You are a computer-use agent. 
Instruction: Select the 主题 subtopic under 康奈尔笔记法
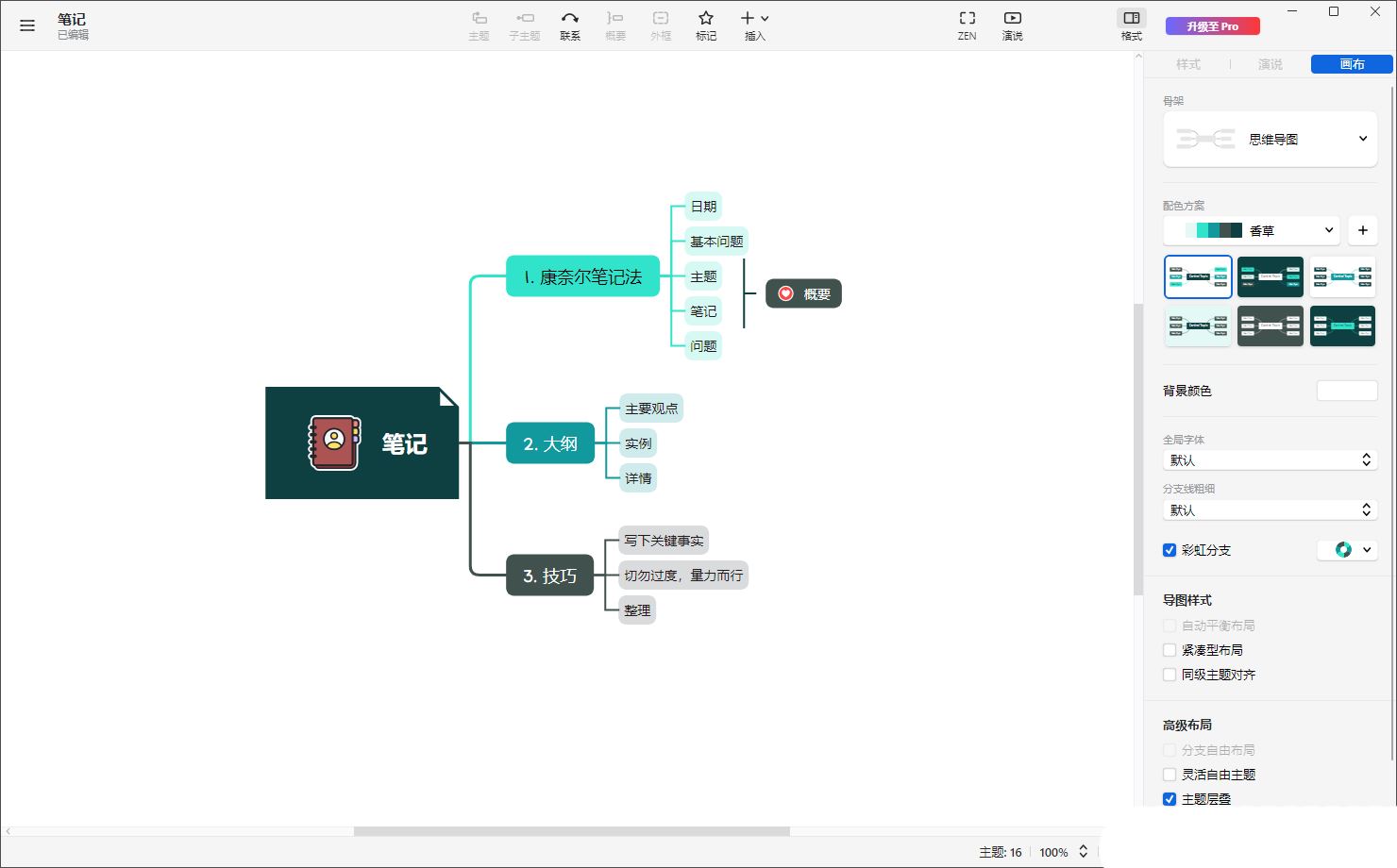[703, 276]
